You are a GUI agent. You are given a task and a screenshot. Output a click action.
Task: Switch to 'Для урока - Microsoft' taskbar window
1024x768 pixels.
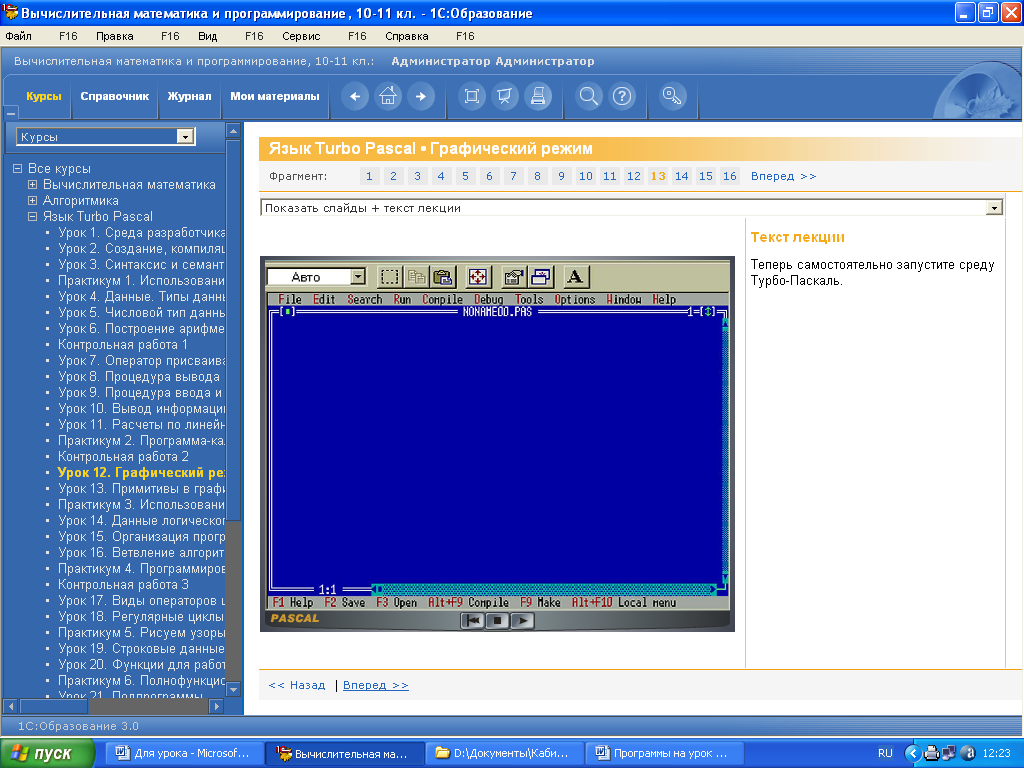coord(184,753)
